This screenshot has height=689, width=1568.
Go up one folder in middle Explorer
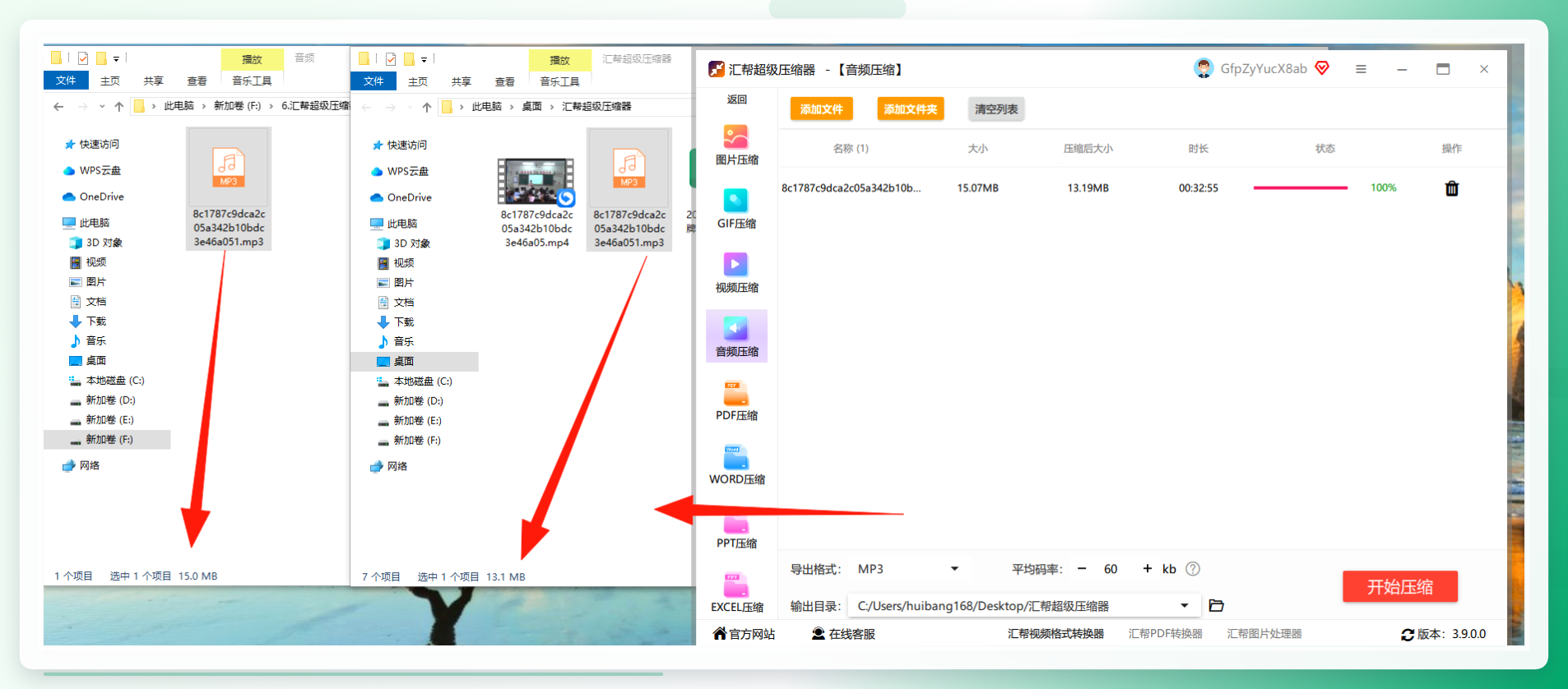pyautogui.click(x=427, y=107)
